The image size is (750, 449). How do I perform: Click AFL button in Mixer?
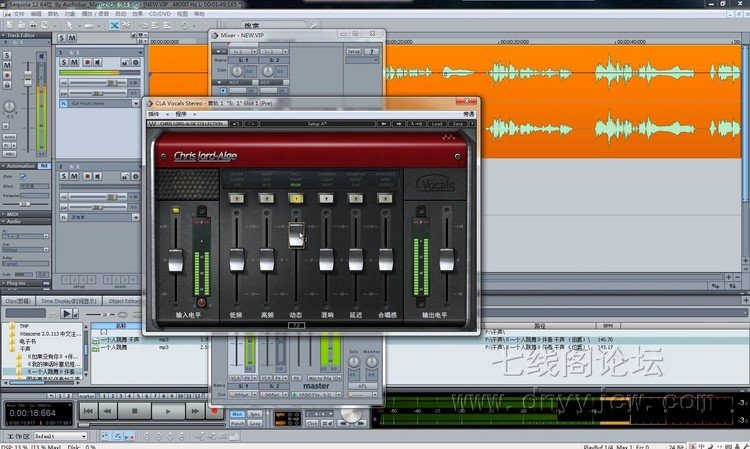coord(363,386)
